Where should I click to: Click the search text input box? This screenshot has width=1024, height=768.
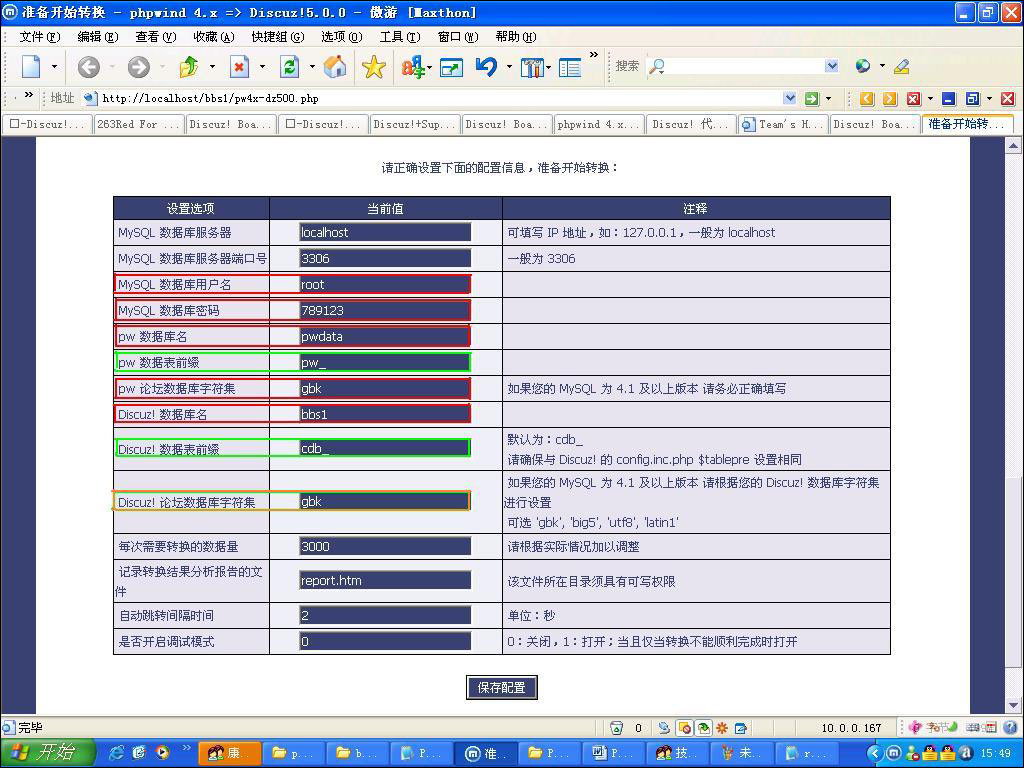tap(744, 66)
